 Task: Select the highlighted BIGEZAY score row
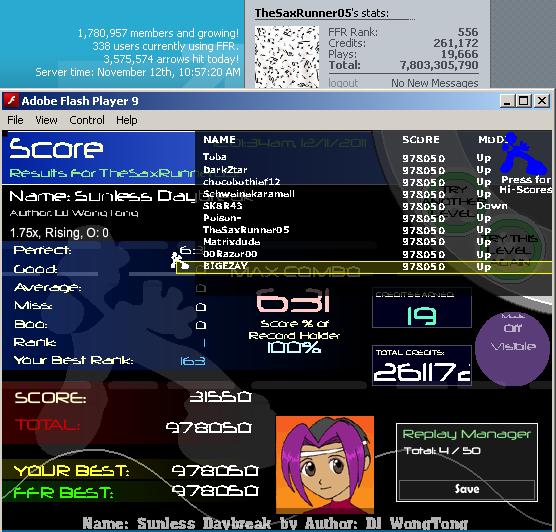click(364, 267)
